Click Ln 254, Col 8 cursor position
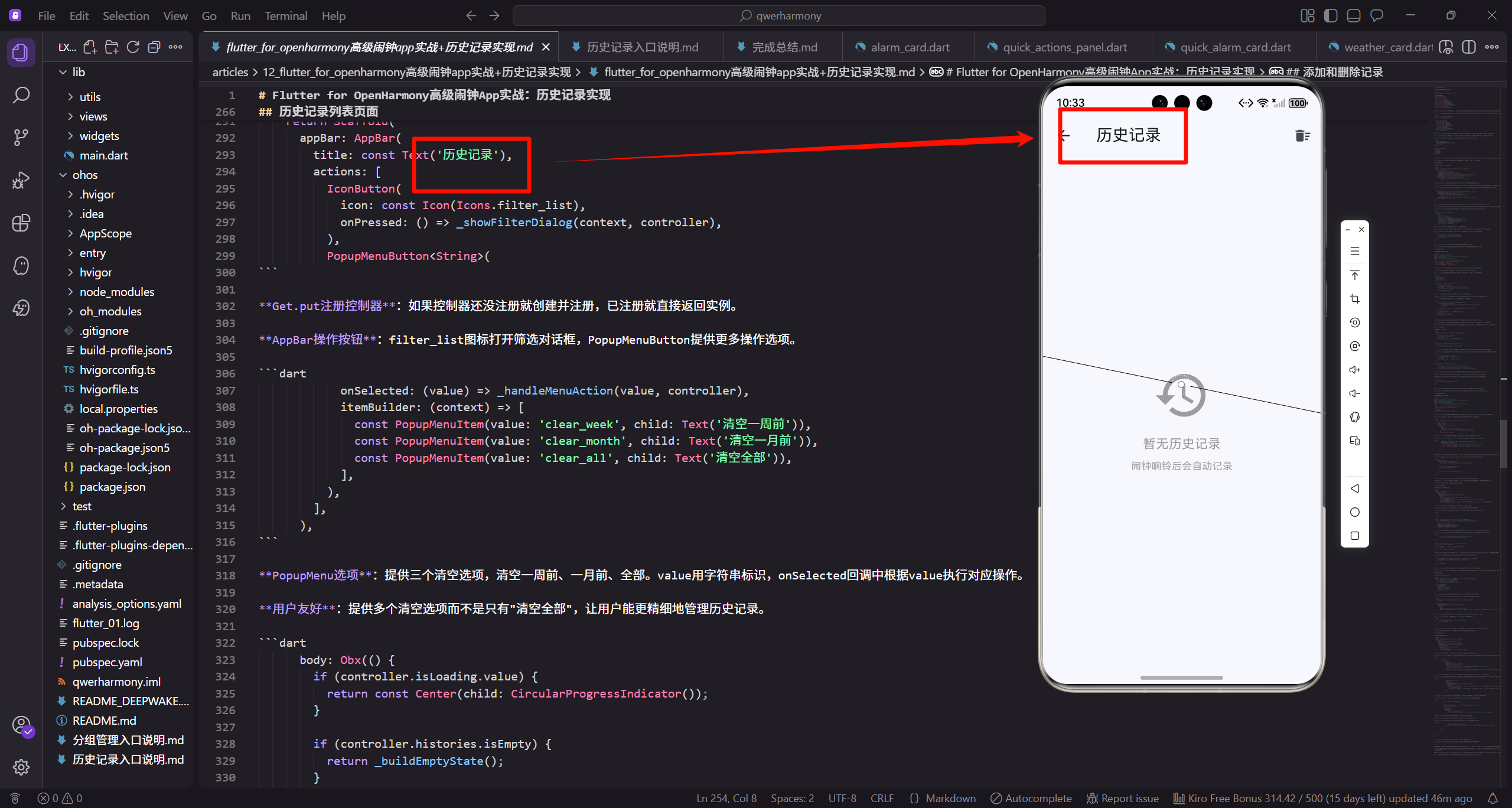Viewport: 1512px width, 808px height. [x=726, y=799]
